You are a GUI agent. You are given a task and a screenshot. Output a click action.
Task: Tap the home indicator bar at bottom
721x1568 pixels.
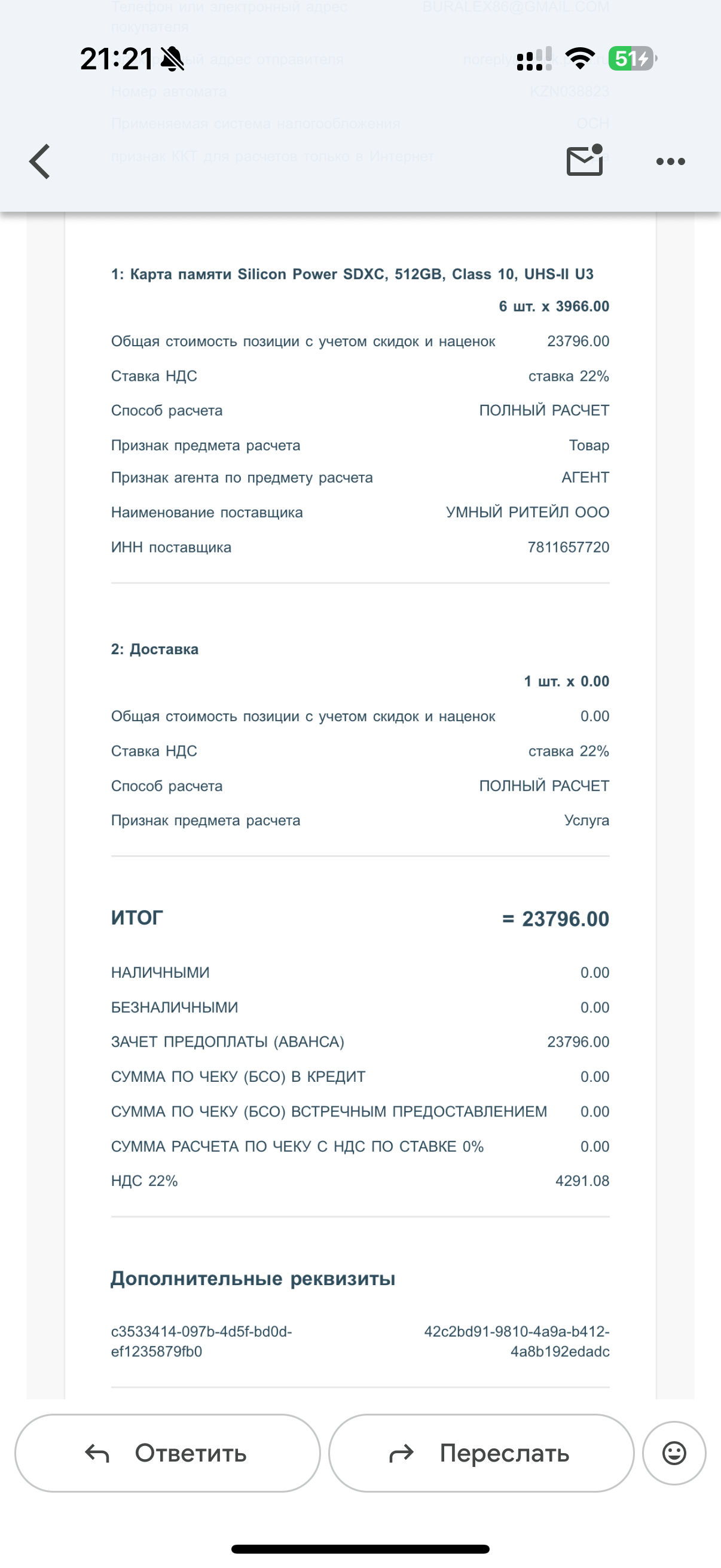point(360,1549)
